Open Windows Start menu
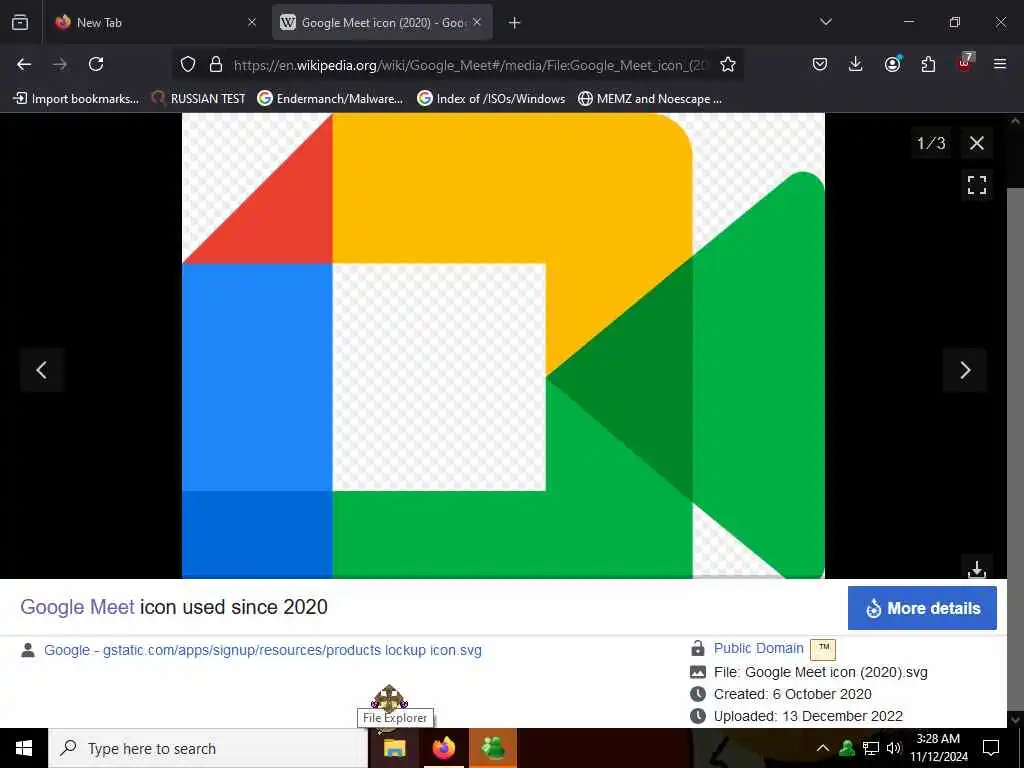1024x768 pixels. click(x=24, y=748)
